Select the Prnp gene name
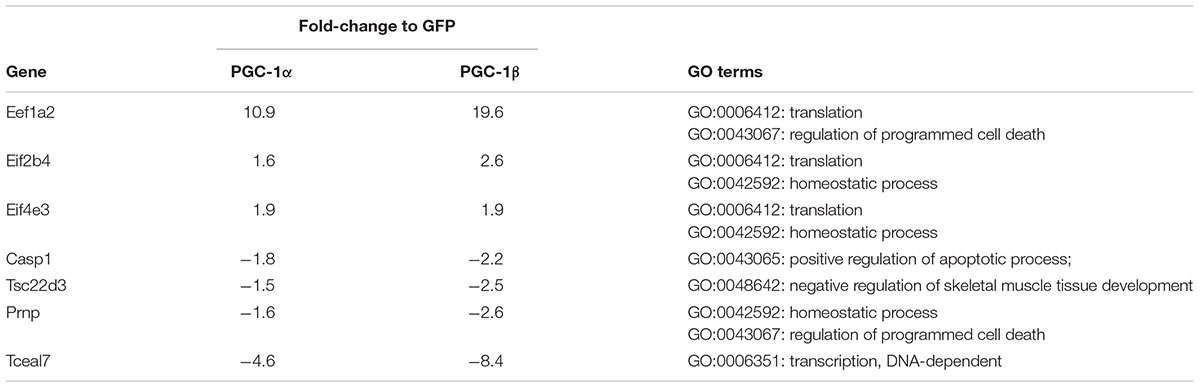 (22, 312)
